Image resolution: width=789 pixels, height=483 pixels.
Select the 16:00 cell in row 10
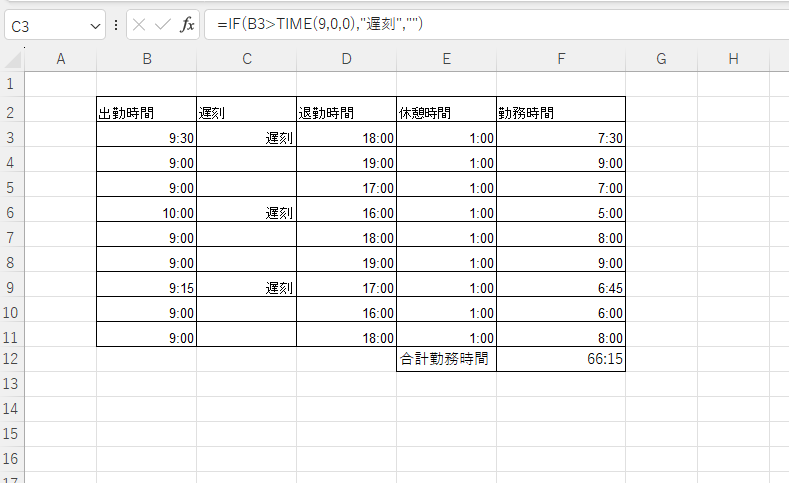(x=346, y=309)
